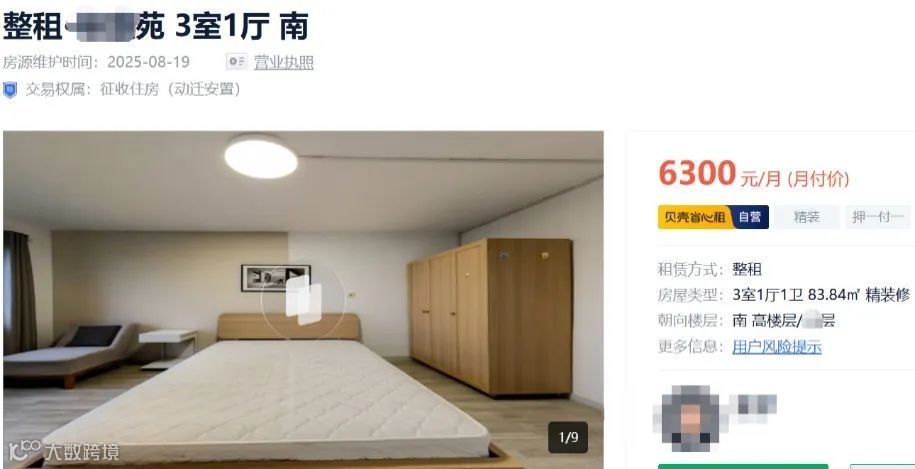Click the 6300 monthly price
Viewport: 915px width, 469px height.
coord(697,174)
